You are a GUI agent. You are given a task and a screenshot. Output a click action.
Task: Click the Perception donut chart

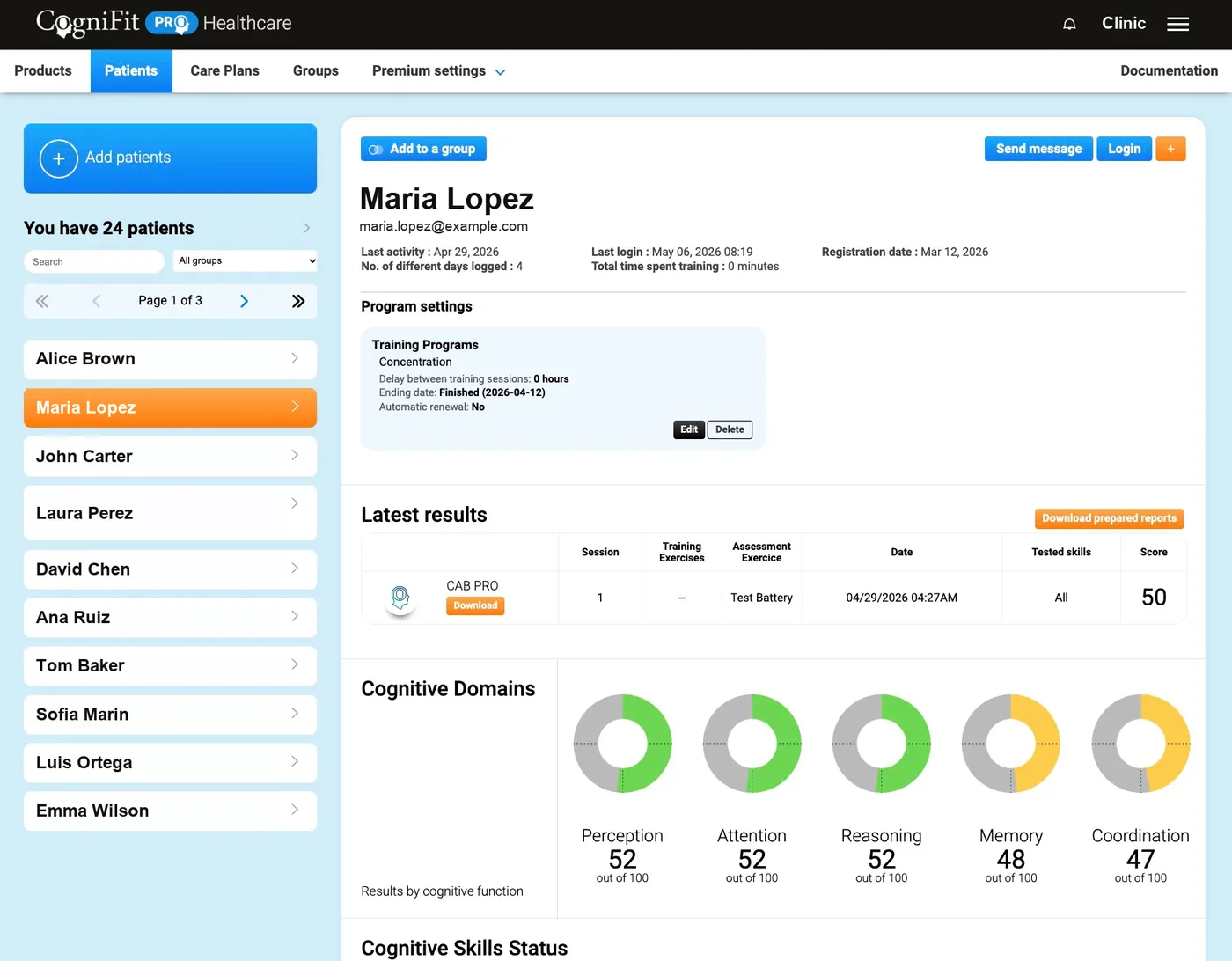(622, 744)
